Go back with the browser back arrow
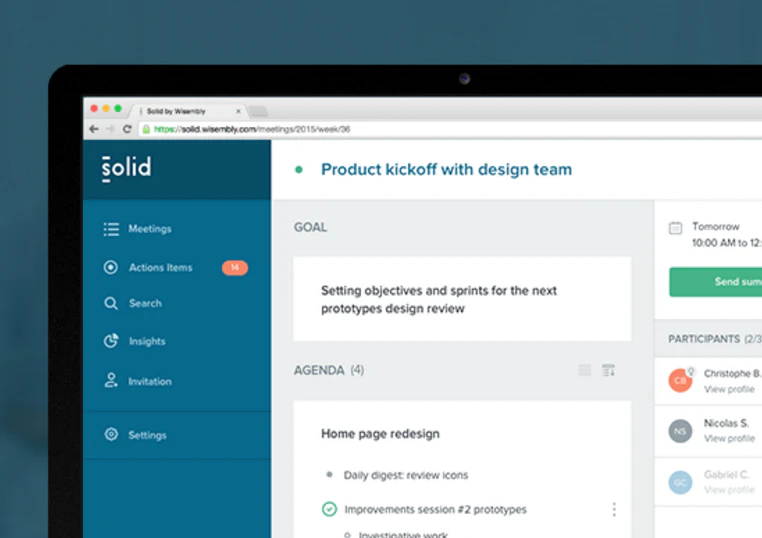762x538 pixels. [x=94, y=129]
